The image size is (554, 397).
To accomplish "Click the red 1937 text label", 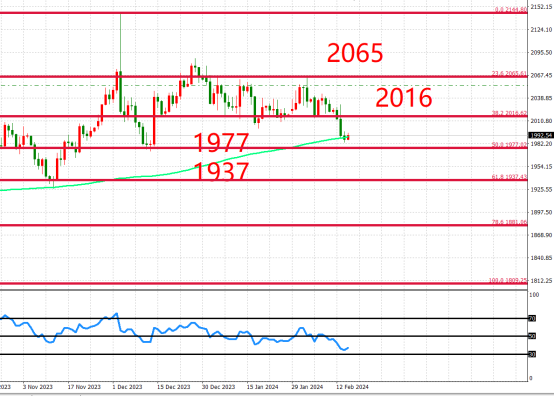I will [x=222, y=171].
